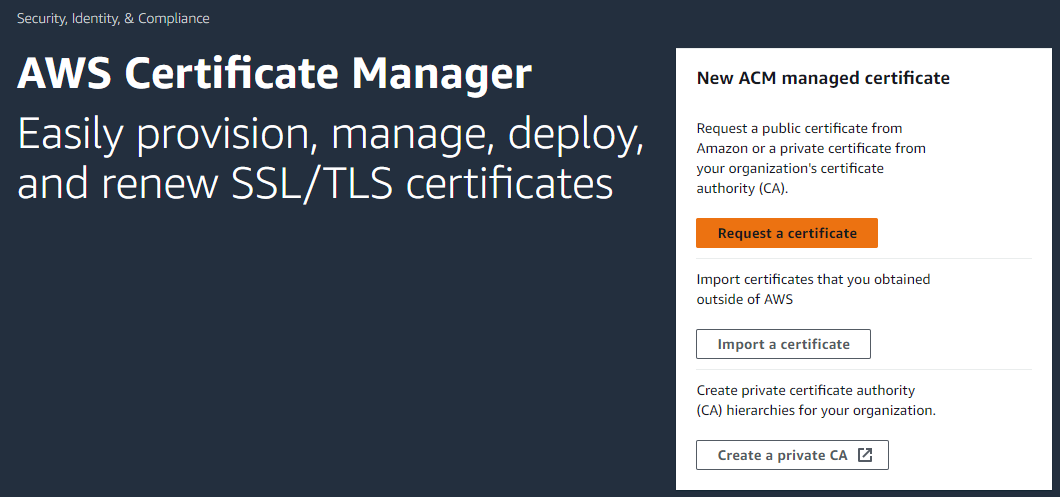Click the New ACM managed certificate title
The height and width of the screenshot is (497, 1060).
tap(823, 78)
